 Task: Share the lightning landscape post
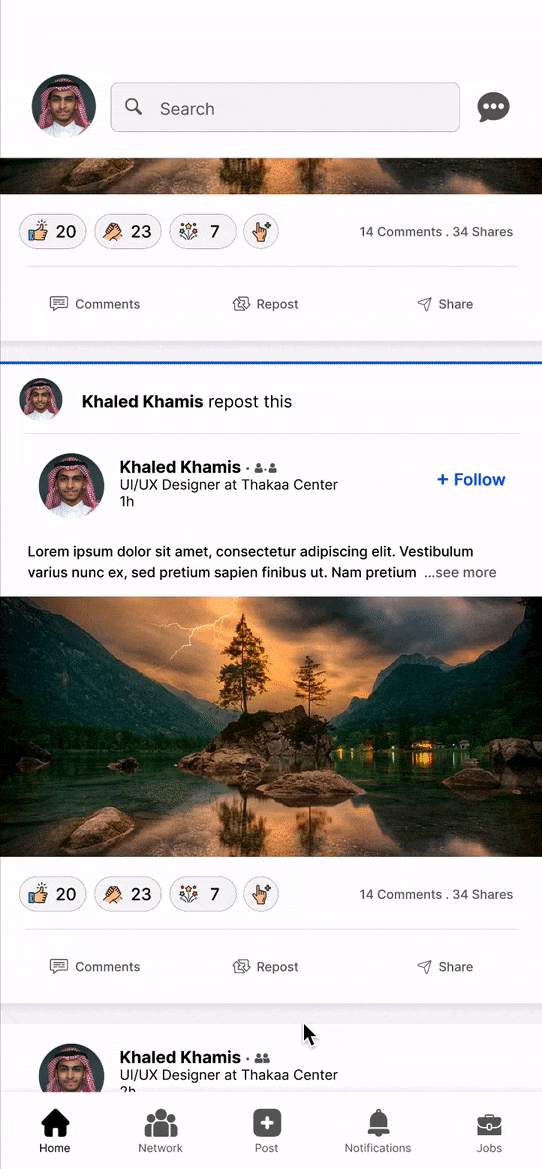point(444,966)
